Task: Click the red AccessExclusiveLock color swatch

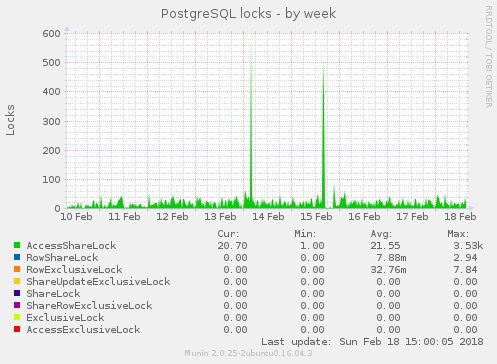Action: click(x=17, y=329)
